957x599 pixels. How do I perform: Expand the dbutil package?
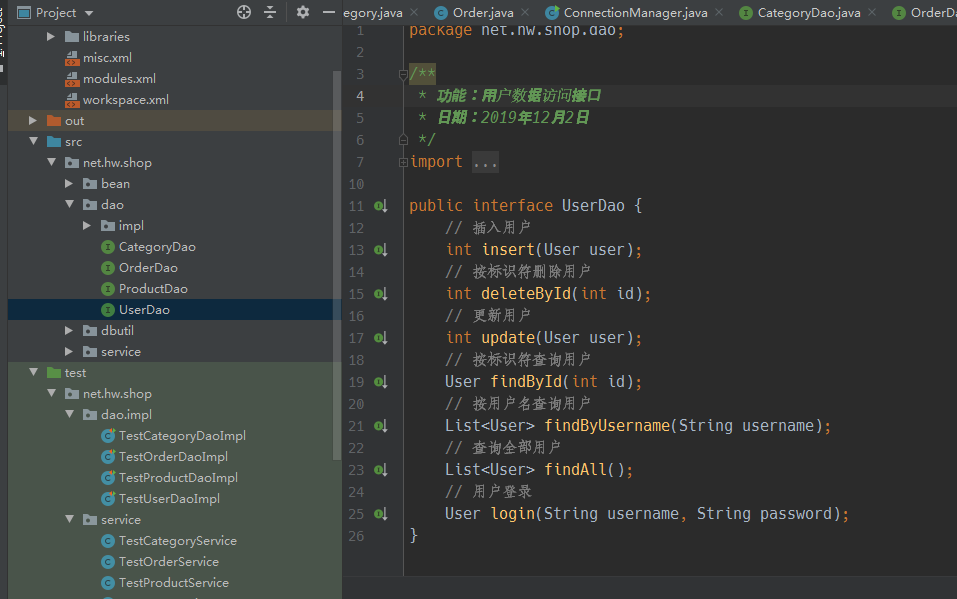pos(69,330)
